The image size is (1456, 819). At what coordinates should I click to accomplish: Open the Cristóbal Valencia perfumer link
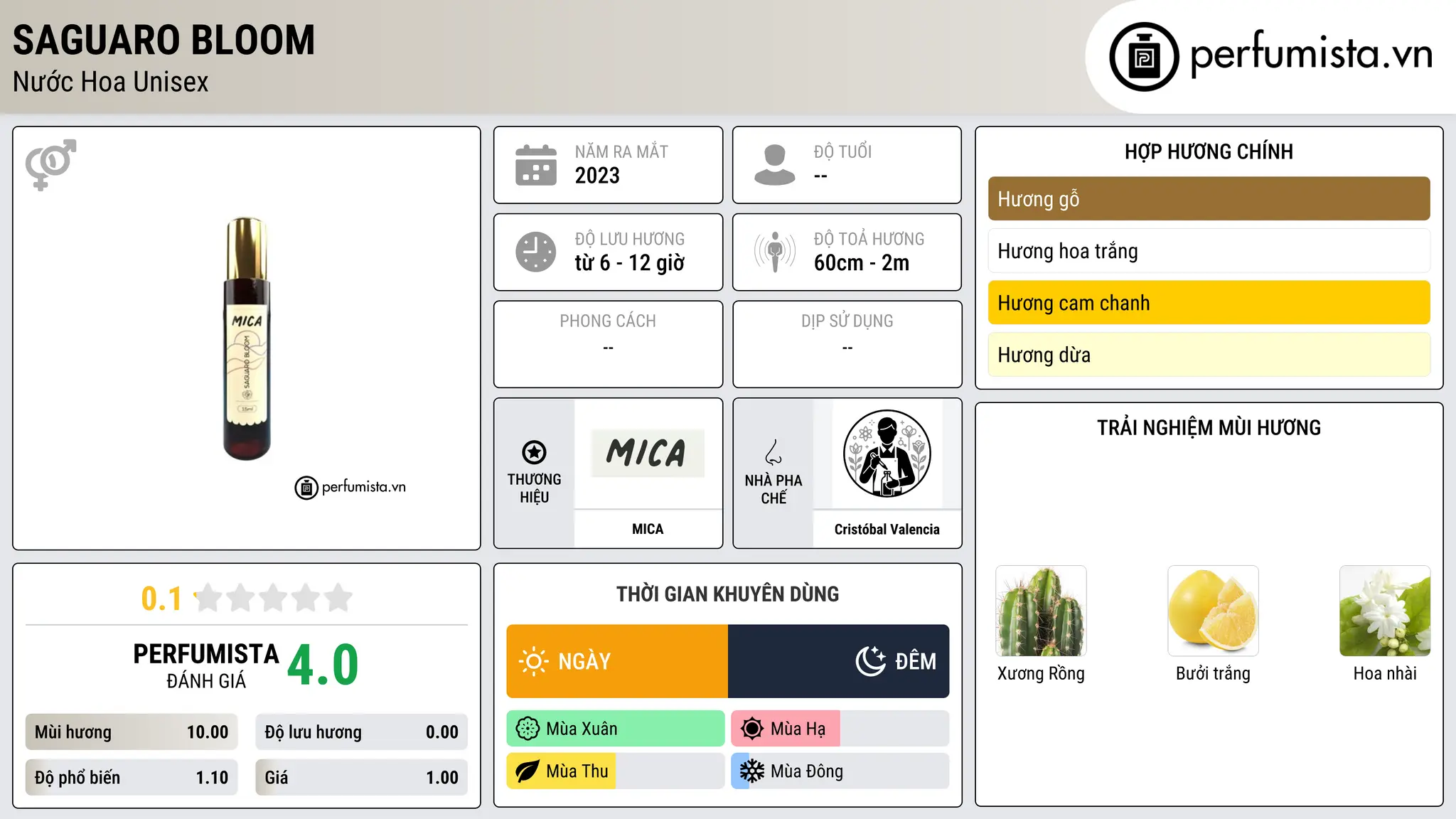coord(887,529)
